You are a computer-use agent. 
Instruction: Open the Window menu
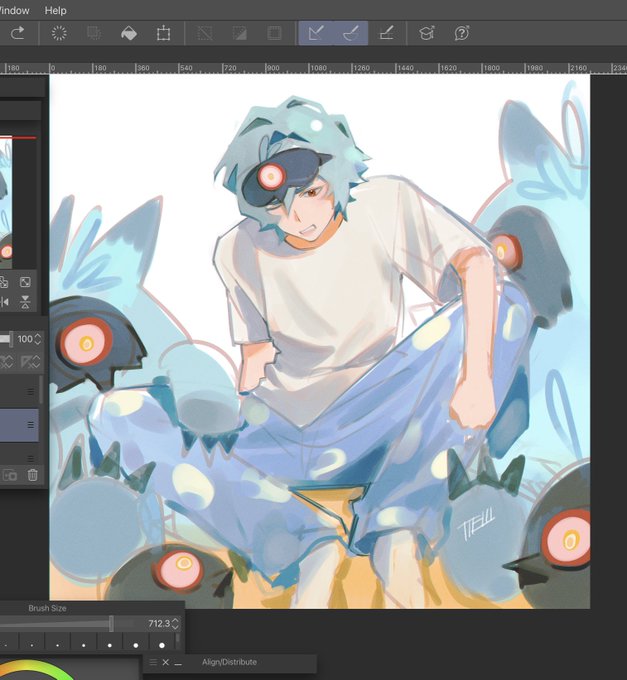14,10
